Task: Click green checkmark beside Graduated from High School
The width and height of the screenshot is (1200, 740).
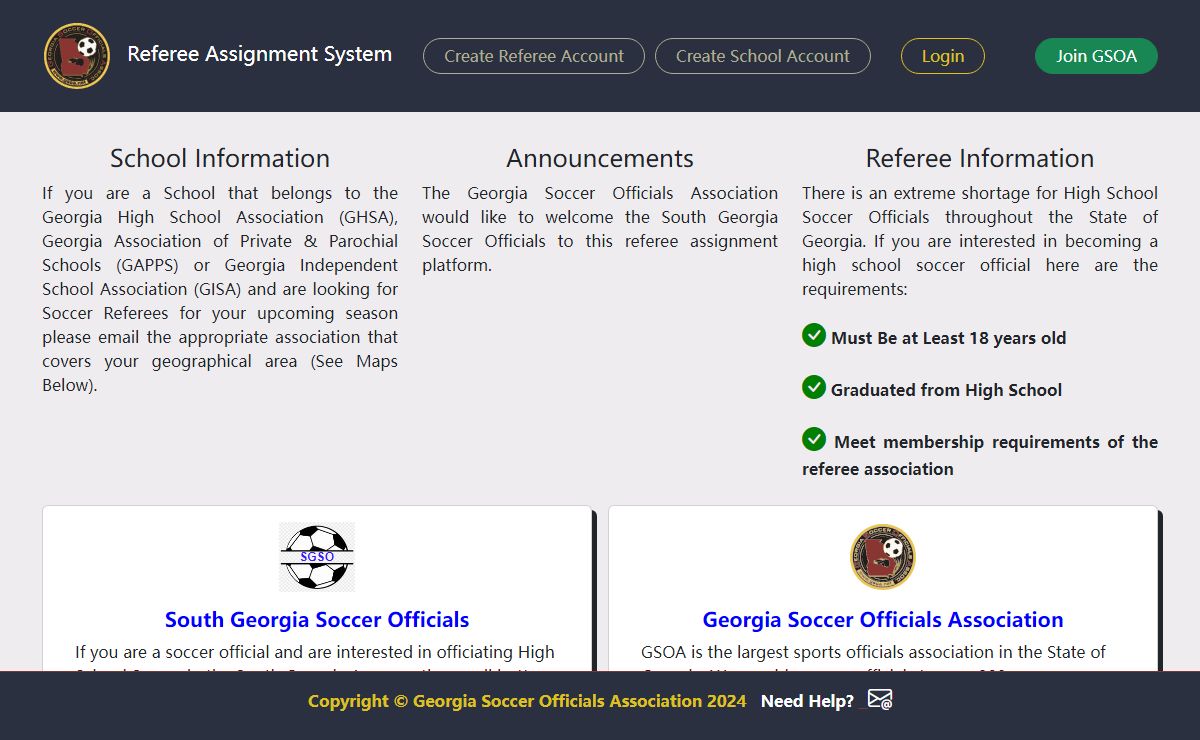Action: click(814, 387)
